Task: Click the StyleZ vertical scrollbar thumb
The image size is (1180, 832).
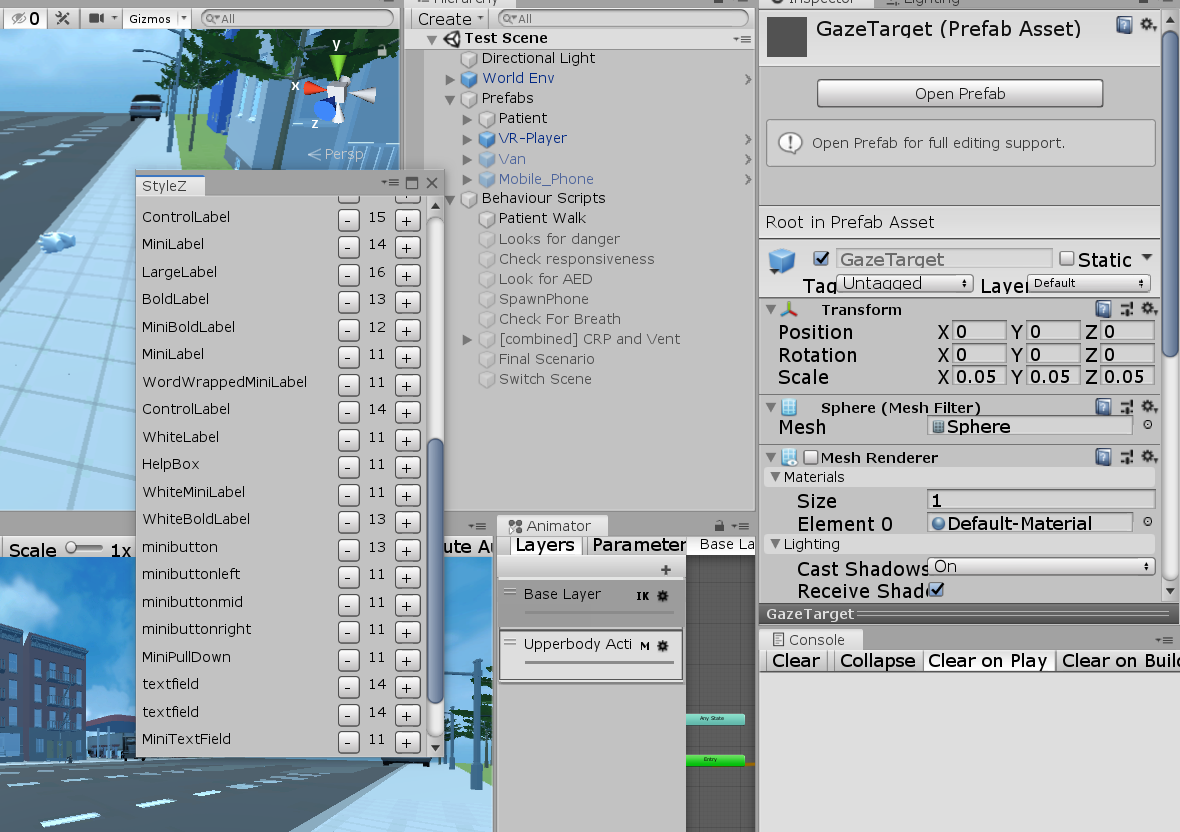Action: pyautogui.click(x=435, y=570)
